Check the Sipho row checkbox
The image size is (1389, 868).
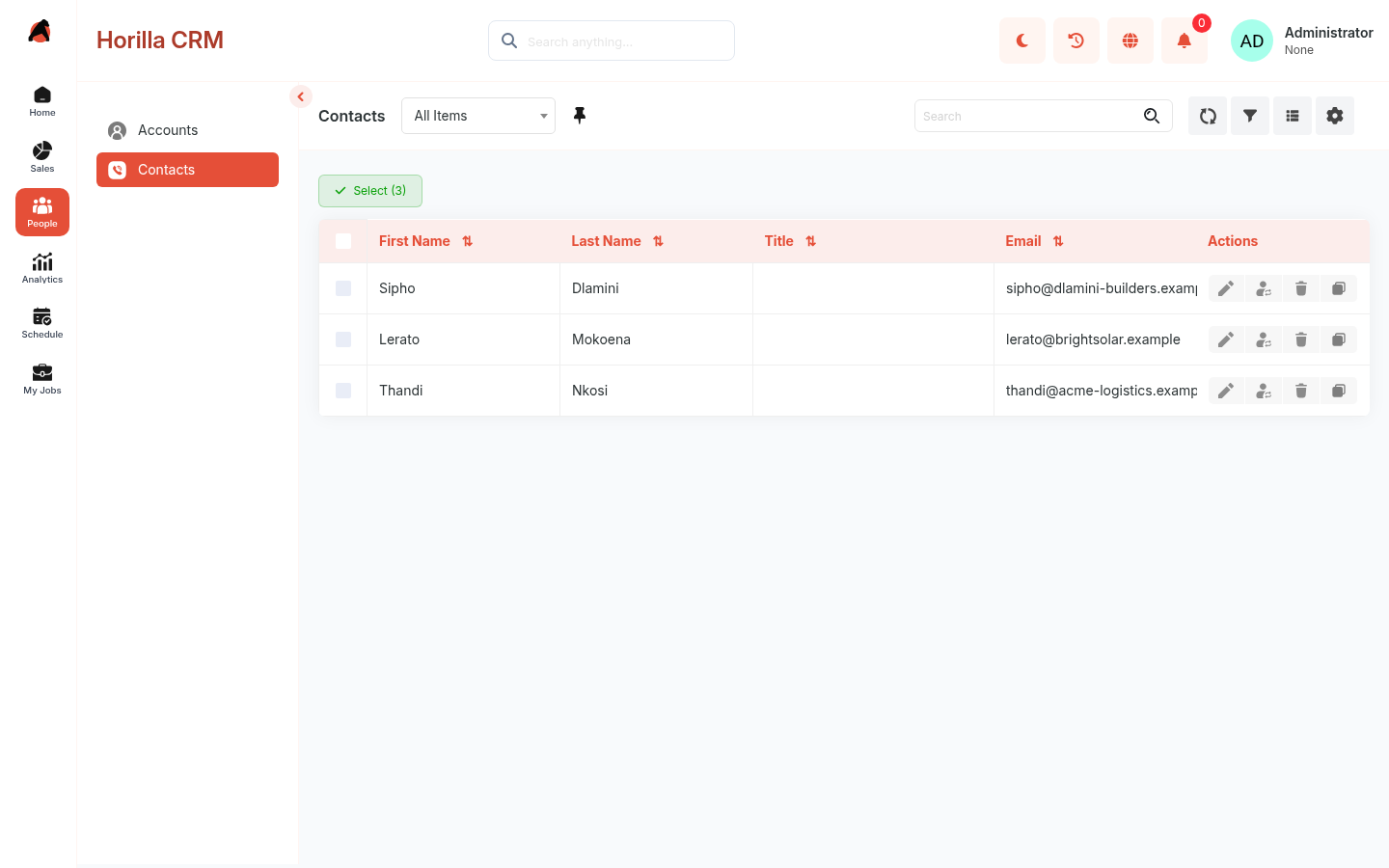click(343, 288)
